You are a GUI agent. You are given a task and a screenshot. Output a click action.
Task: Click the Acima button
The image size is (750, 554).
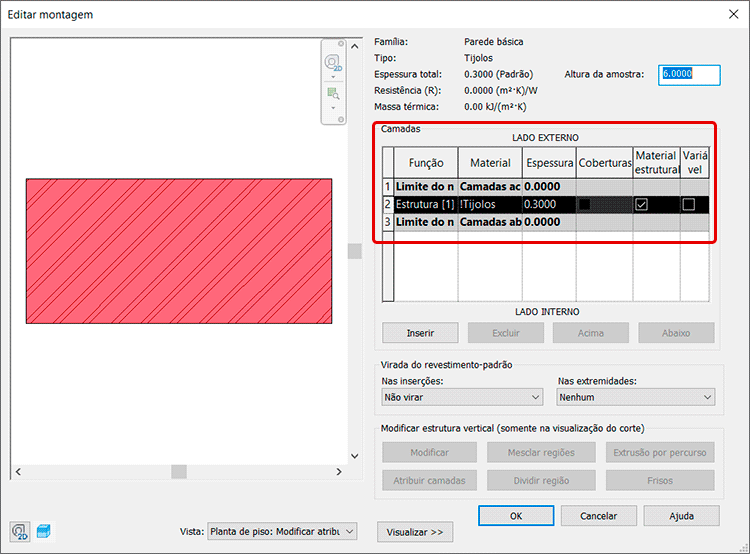click(x=591, y=333)
